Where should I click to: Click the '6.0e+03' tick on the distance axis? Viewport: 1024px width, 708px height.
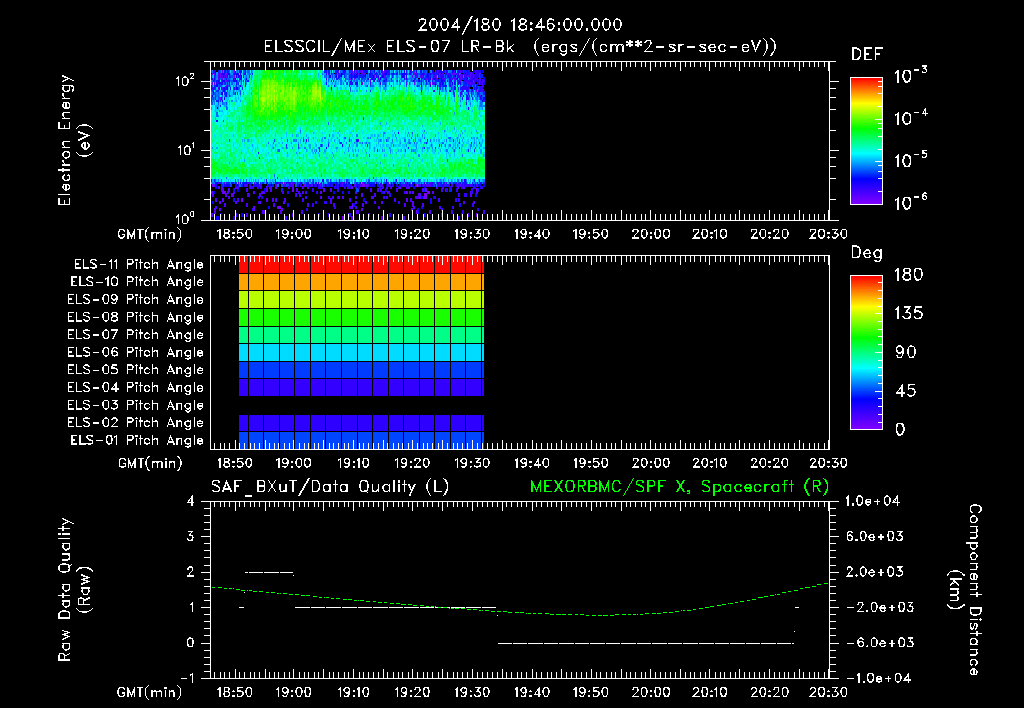point(874,536)
